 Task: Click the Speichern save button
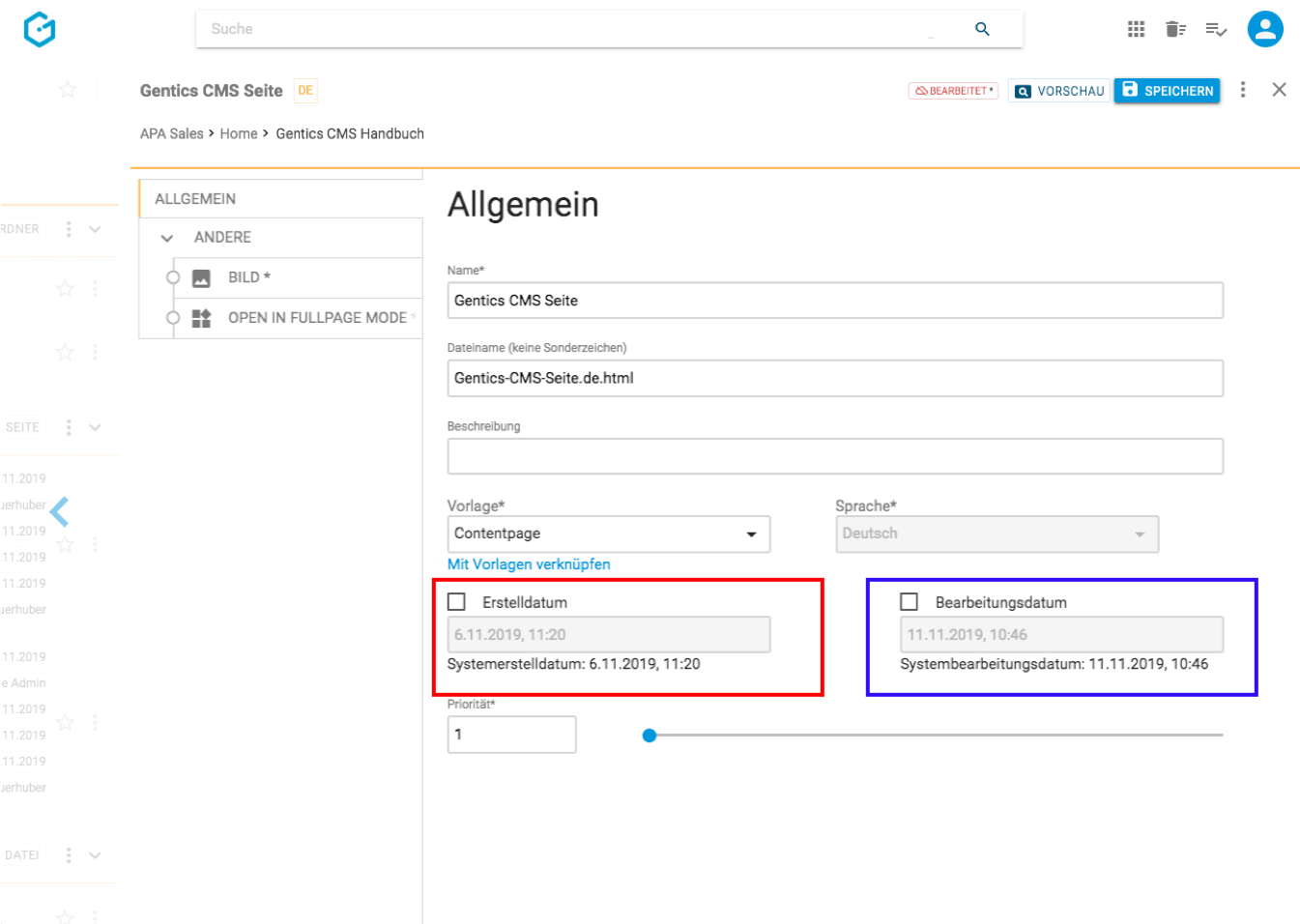[1168, 90]
